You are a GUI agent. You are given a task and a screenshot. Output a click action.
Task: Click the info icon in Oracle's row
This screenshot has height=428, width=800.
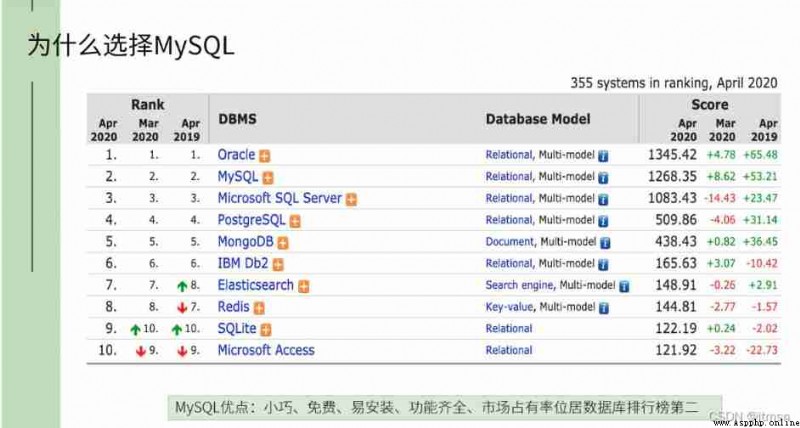tap(603, 156)
